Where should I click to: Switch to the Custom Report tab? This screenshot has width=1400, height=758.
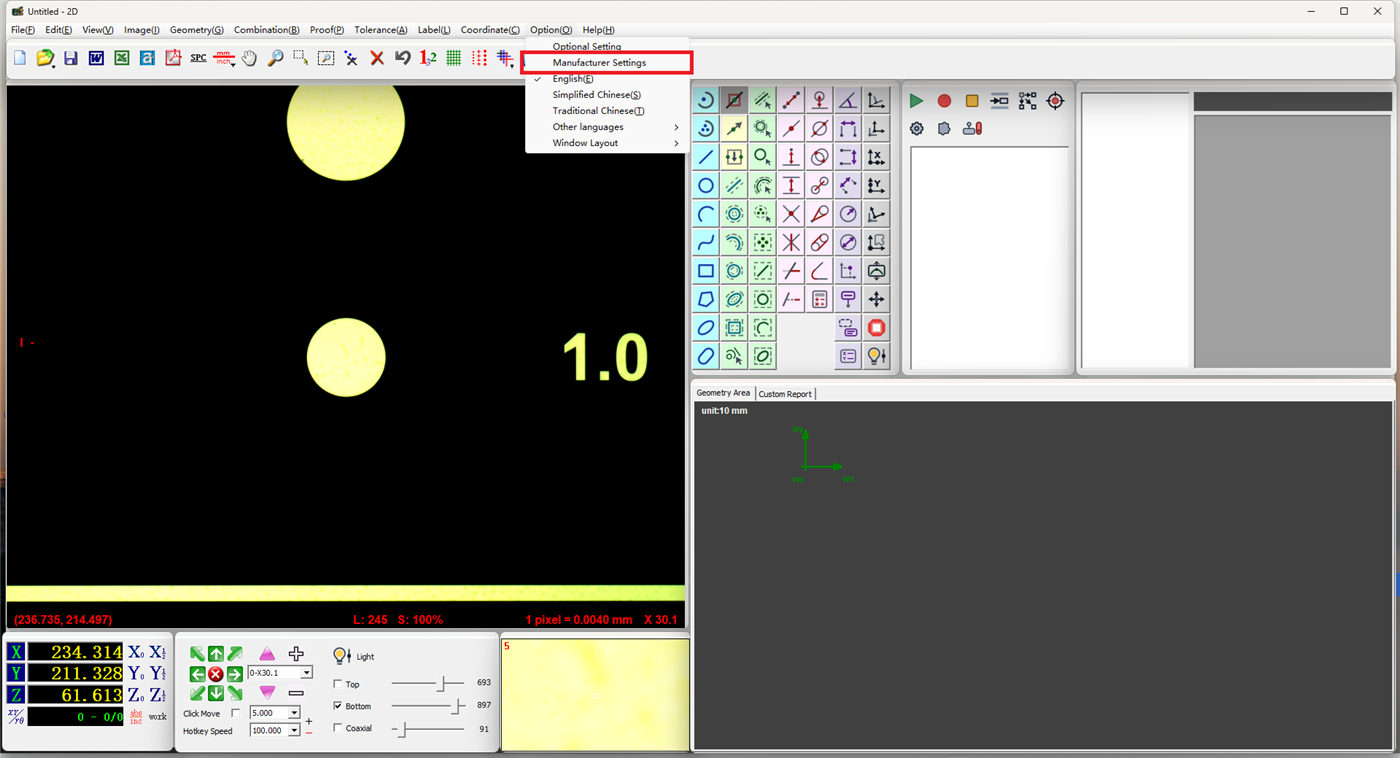pos(785,394)
